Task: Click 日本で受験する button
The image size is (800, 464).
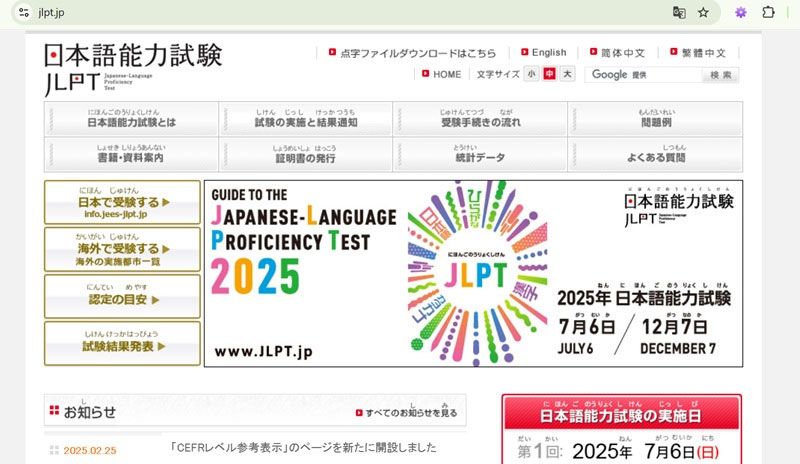Action: (122, 202)
